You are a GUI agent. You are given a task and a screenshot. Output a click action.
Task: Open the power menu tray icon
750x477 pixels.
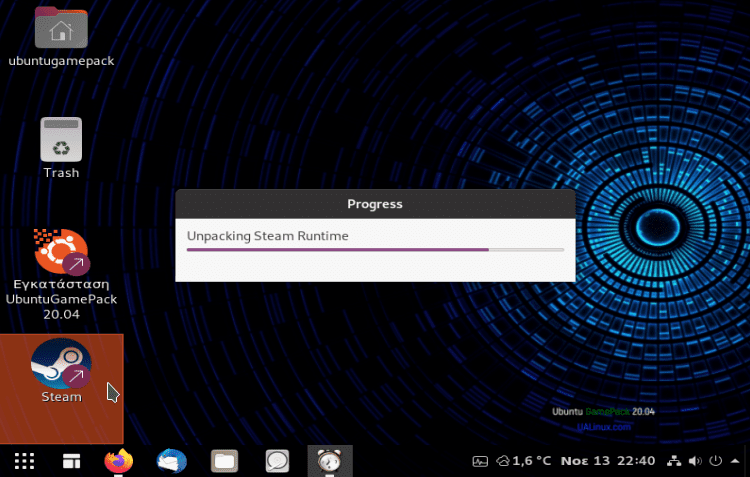[716, 461]
